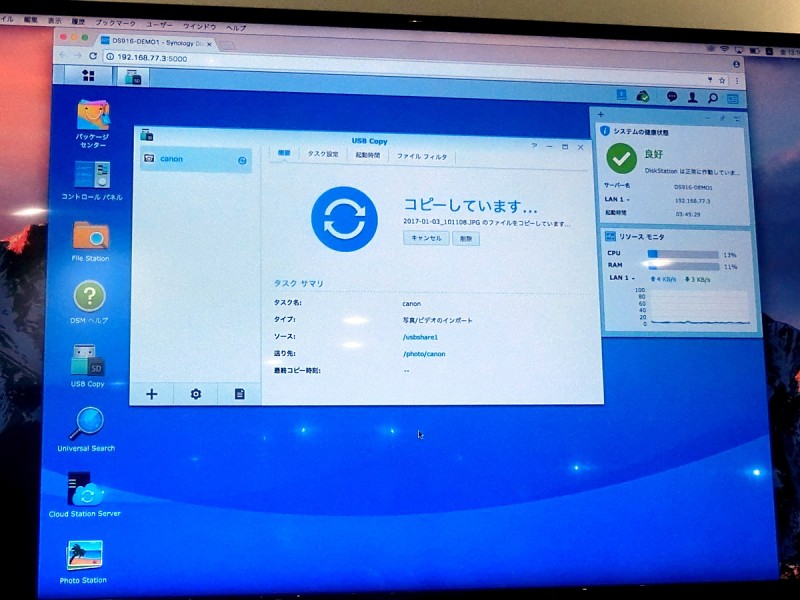Launch Cloud Station Server desktop icon
800x600 pixels.
85,495
